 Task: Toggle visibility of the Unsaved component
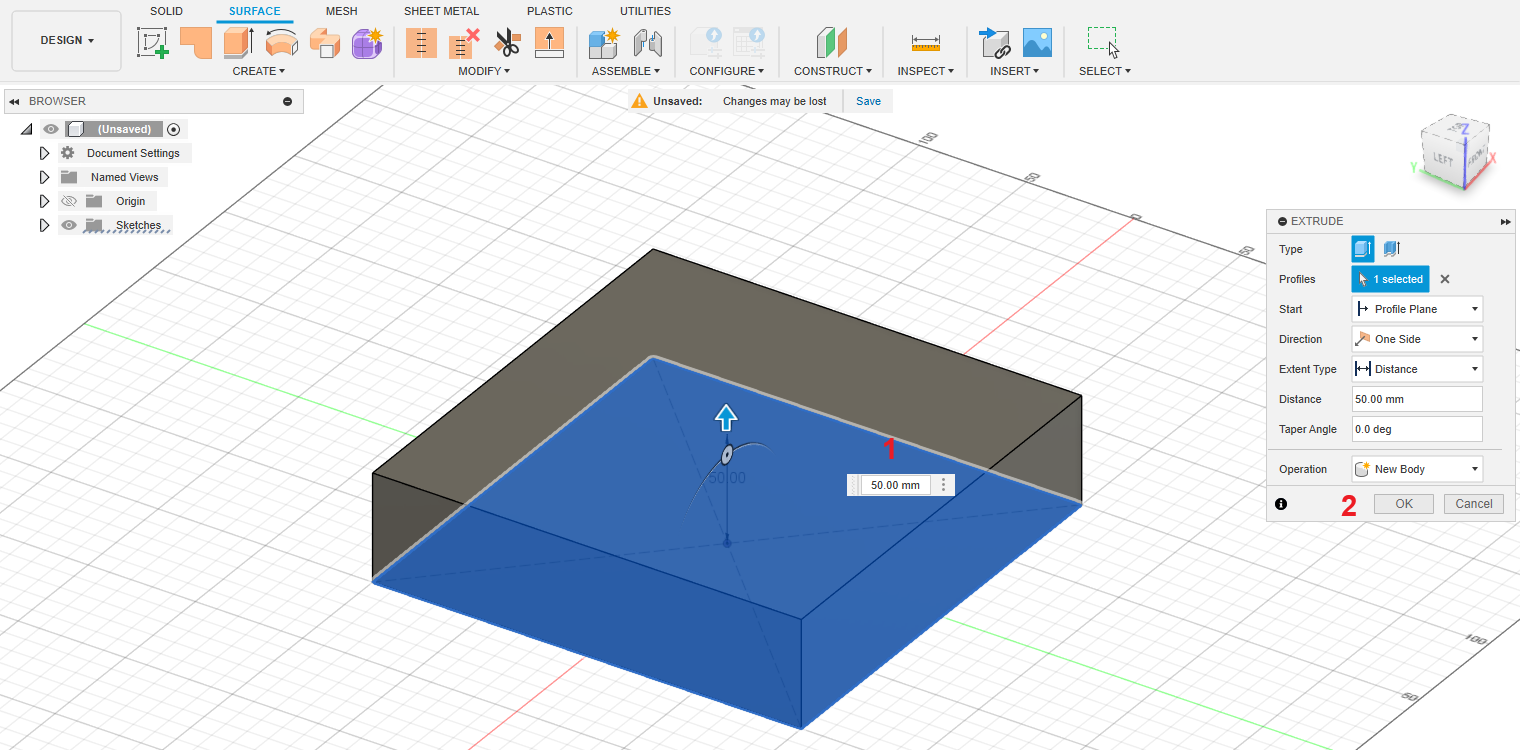[51, 129]
